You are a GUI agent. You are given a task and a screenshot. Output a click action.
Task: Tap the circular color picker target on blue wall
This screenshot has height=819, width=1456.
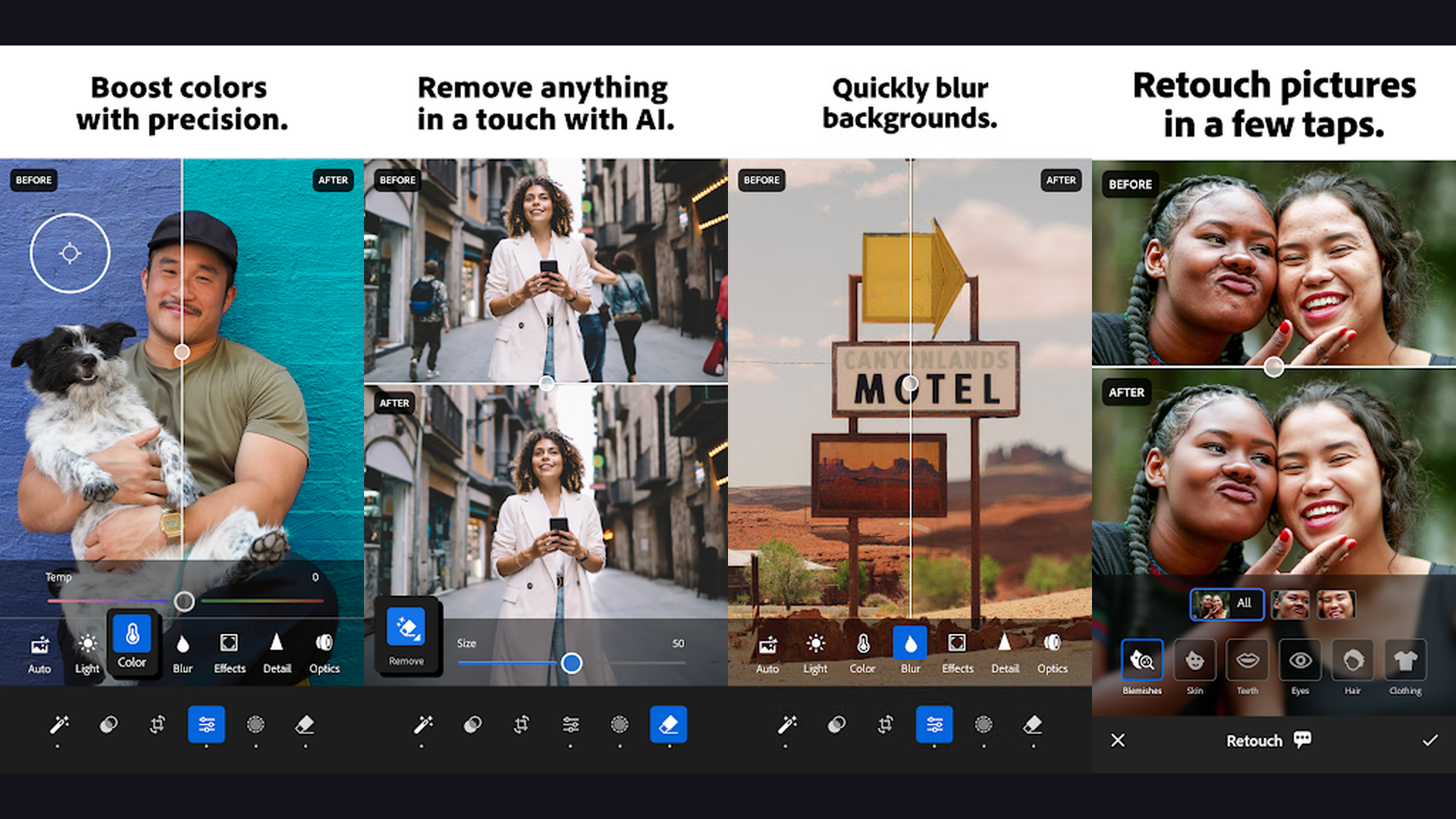(70, 253)
